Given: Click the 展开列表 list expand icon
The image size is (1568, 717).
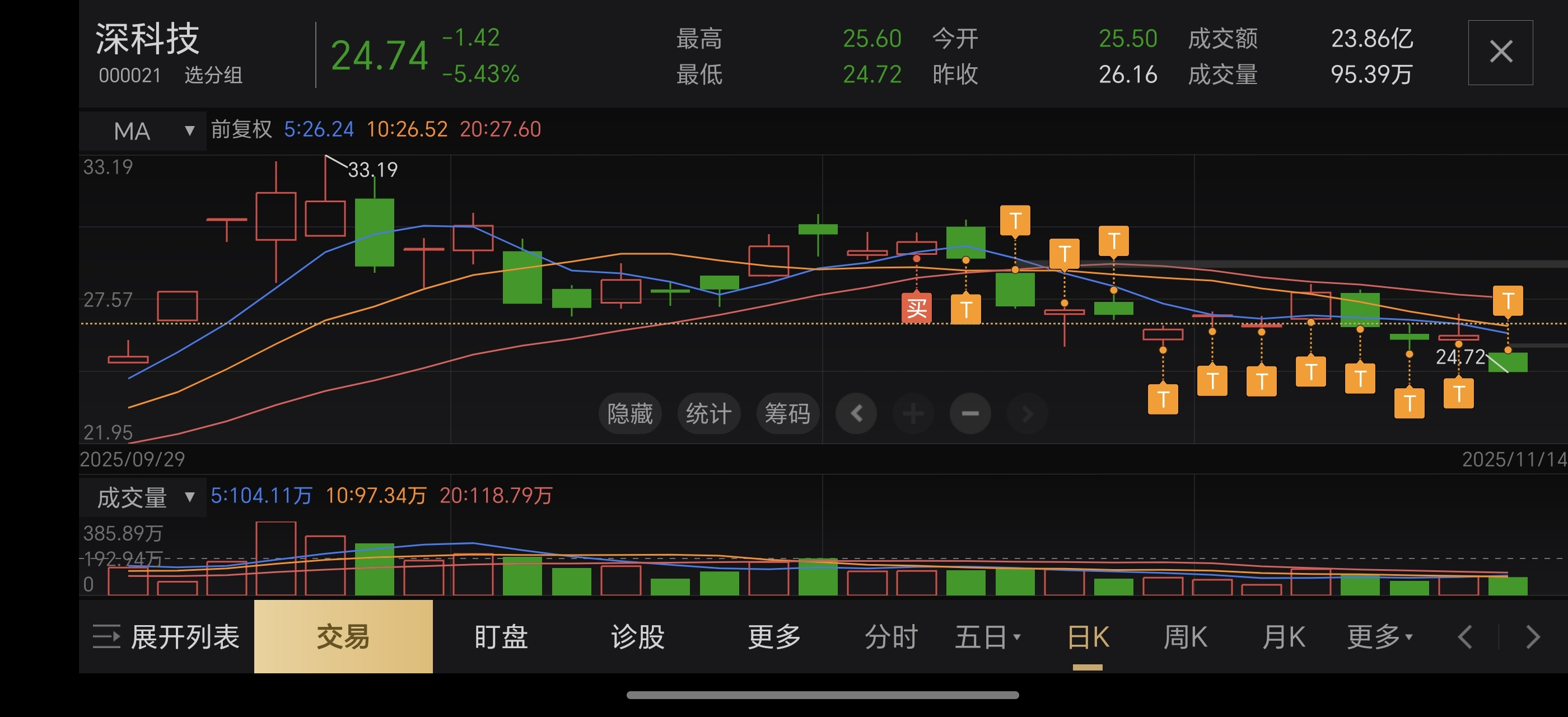Looking at the screenshot, I should click(x=106, y=637).
